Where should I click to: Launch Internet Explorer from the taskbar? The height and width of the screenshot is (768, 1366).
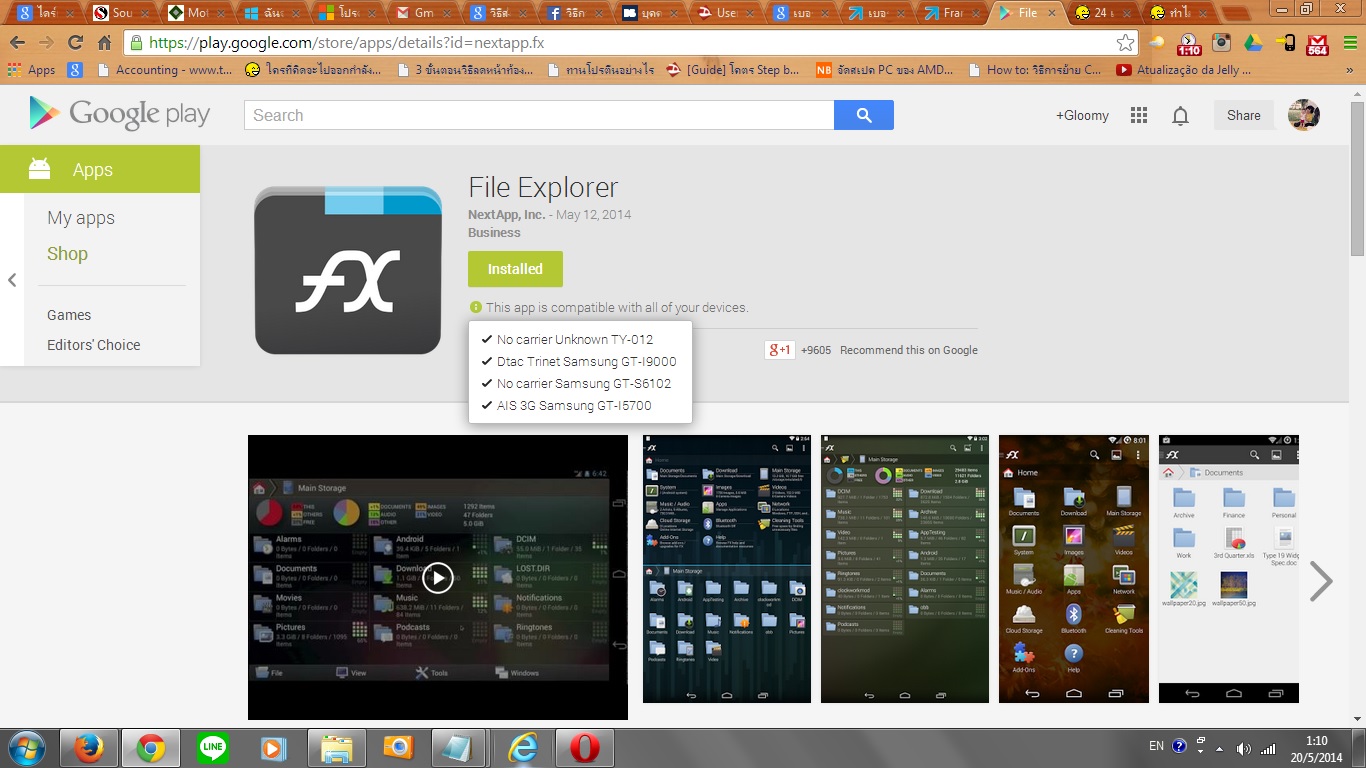(522, 748)
